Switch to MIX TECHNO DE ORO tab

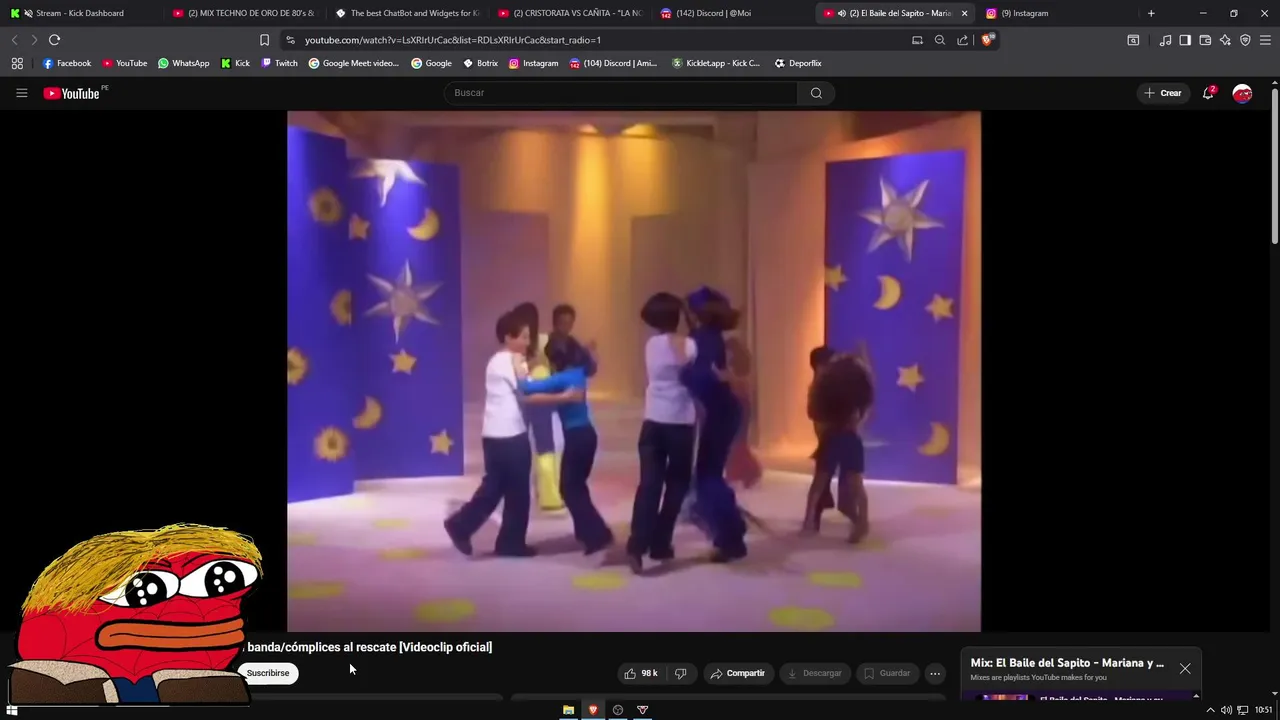[x=243, y=13]
